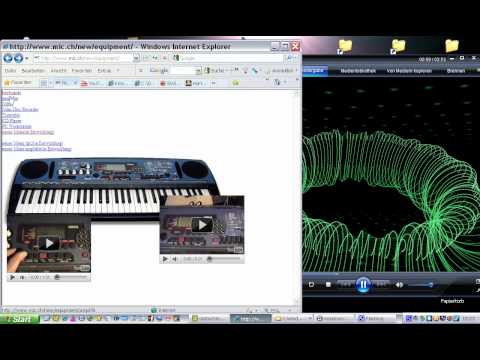Toggle the repeat button in media player
This screenshot has height=360, width=480.
(311, 284)
